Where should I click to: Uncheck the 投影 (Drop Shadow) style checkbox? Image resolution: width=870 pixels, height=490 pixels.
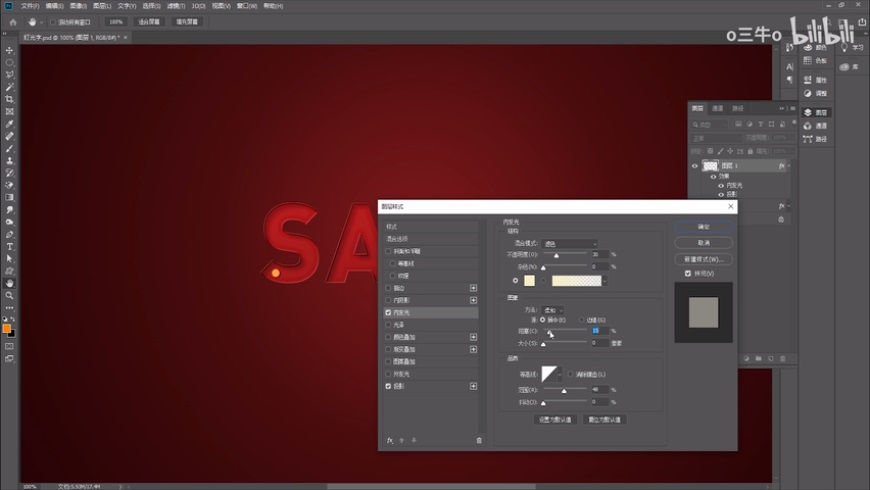[389, 386]
